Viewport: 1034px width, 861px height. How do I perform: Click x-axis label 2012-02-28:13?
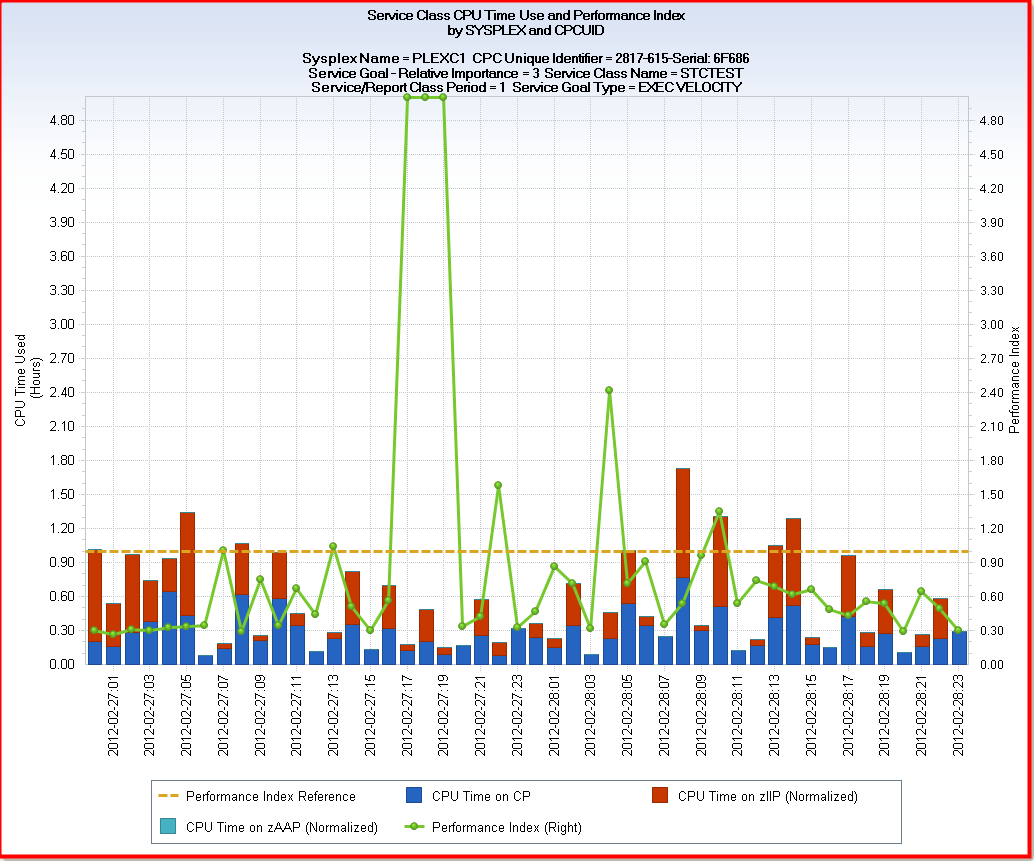pos(774,715)
